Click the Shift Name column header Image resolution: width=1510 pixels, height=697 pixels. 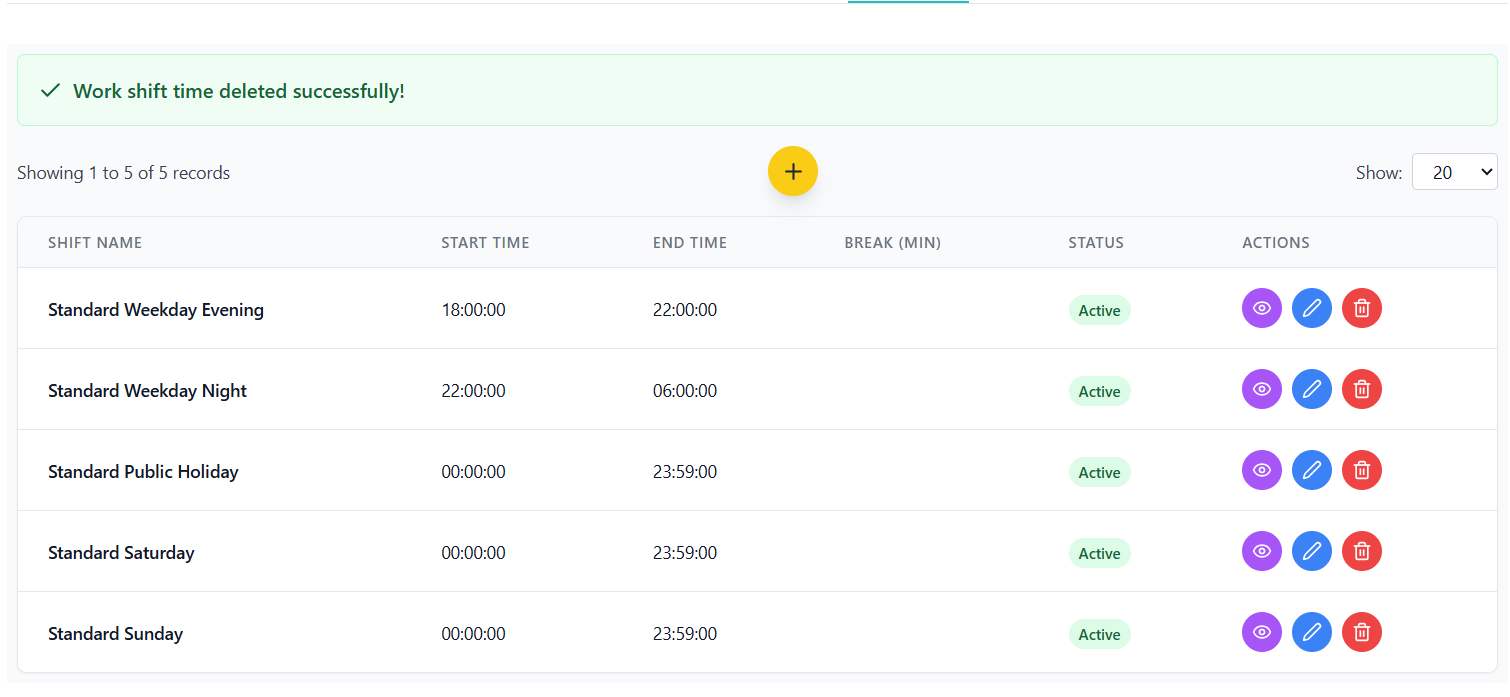(x=95, y=243)
